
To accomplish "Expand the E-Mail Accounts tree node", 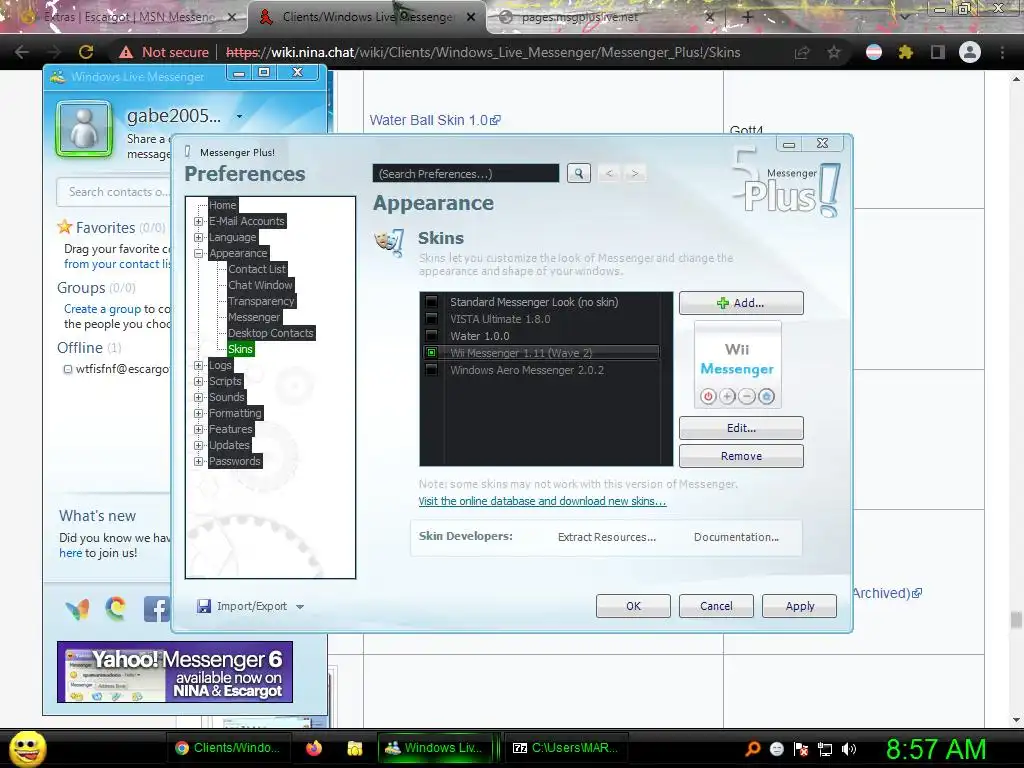I will (199, 221).
